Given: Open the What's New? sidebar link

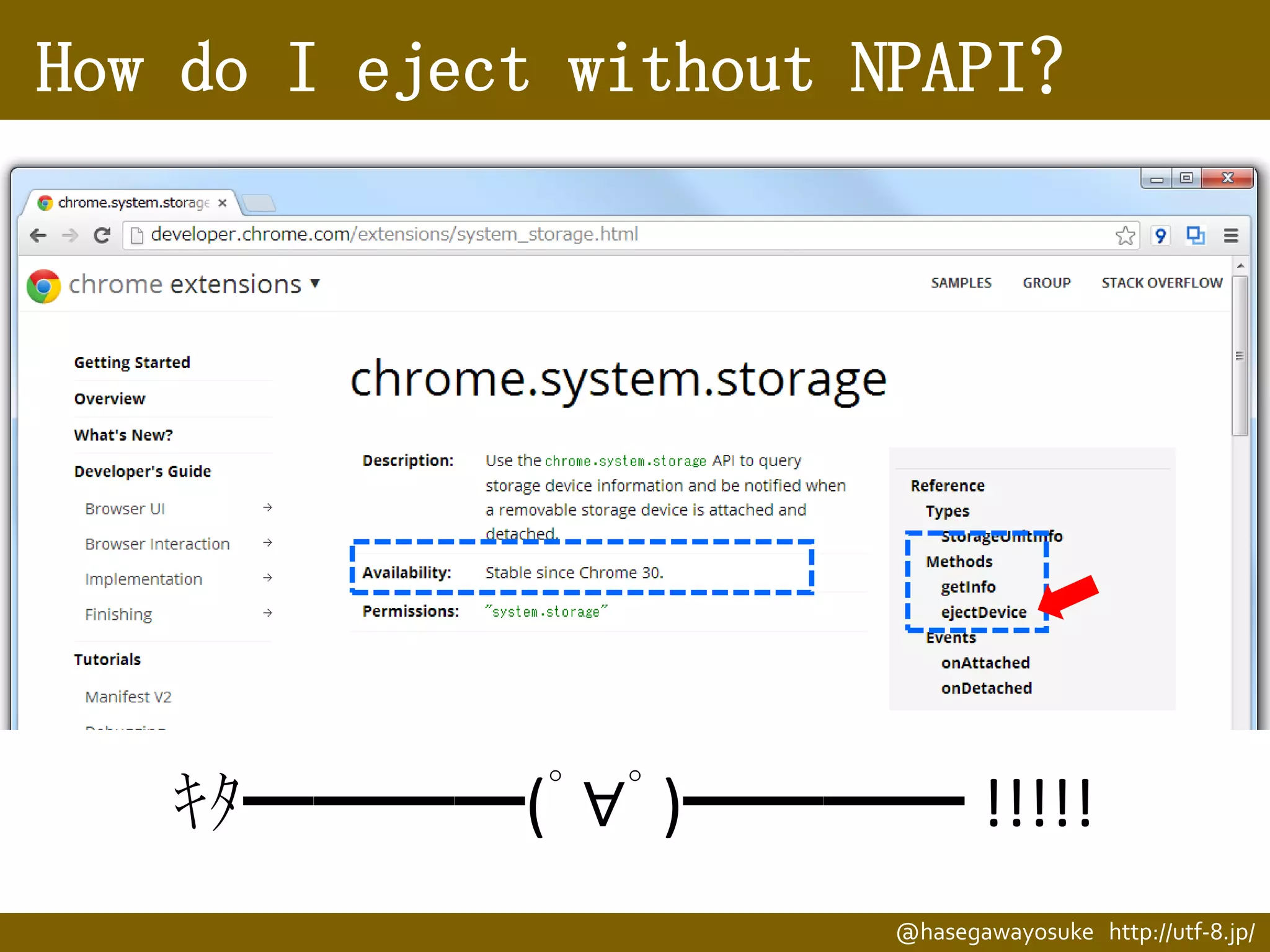Looking at the screenshot, I should pos(123,435).
